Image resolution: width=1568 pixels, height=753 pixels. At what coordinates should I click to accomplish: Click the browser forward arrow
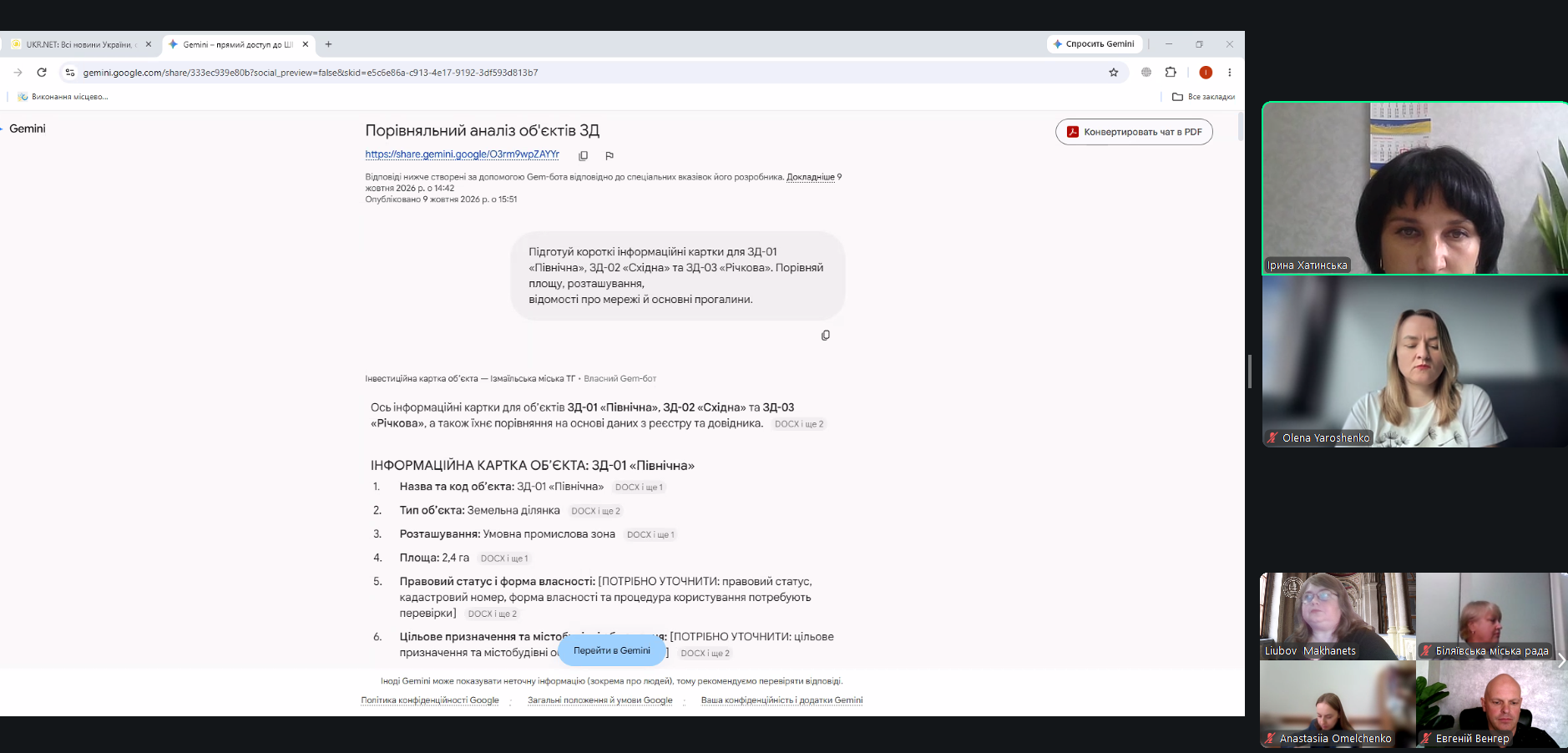tap(18, 73)
